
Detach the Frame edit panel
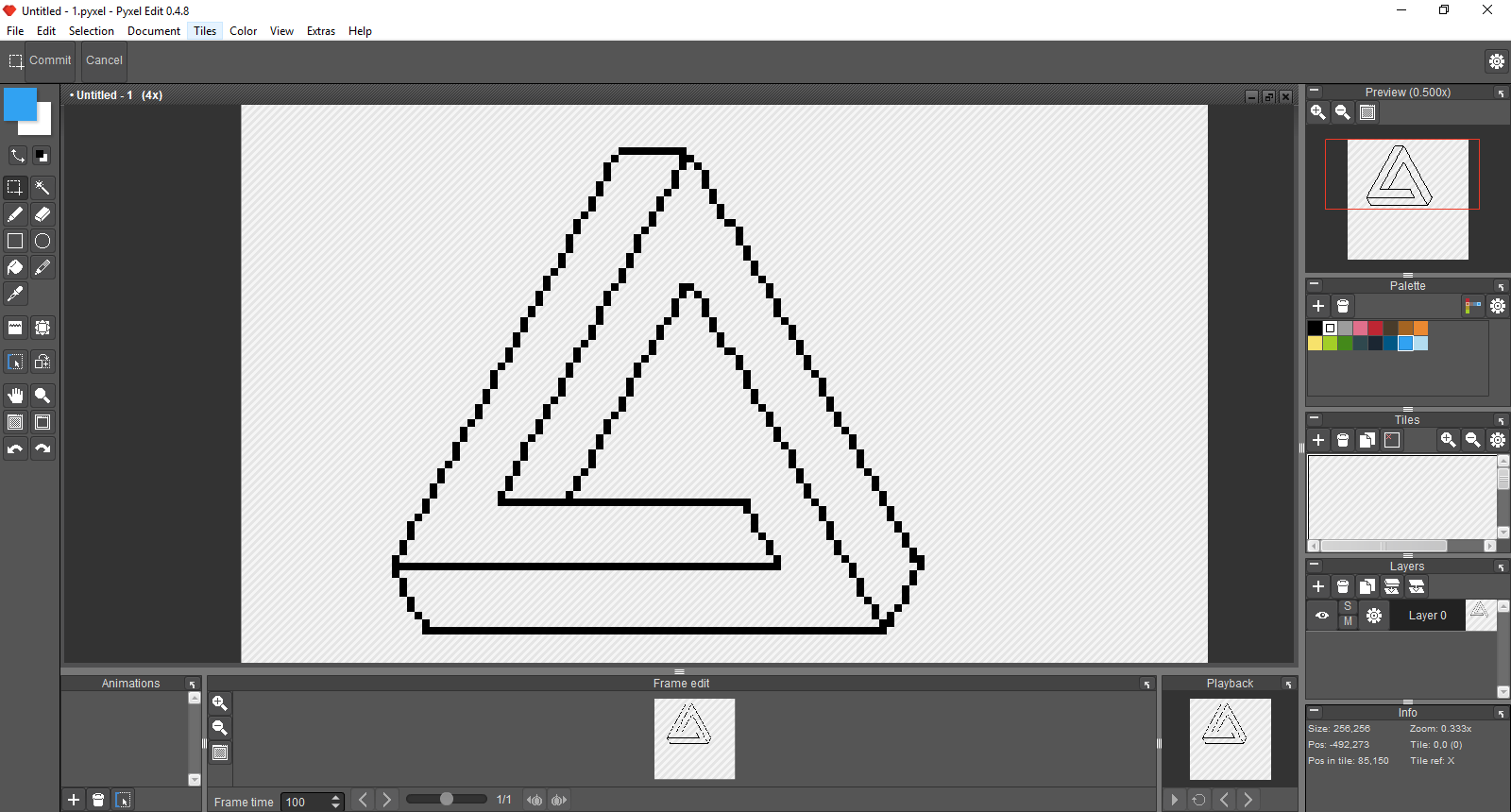coord(1147,685)
